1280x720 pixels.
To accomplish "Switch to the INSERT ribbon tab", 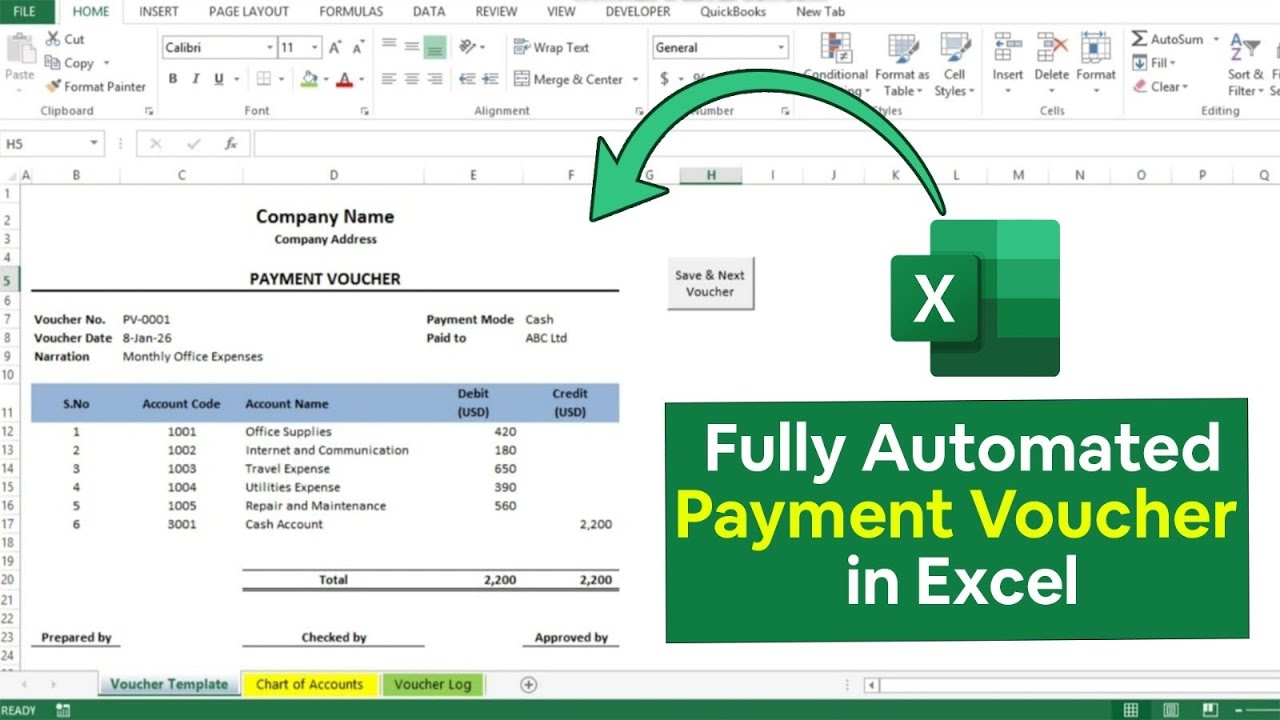I will [x=159, y=11].
